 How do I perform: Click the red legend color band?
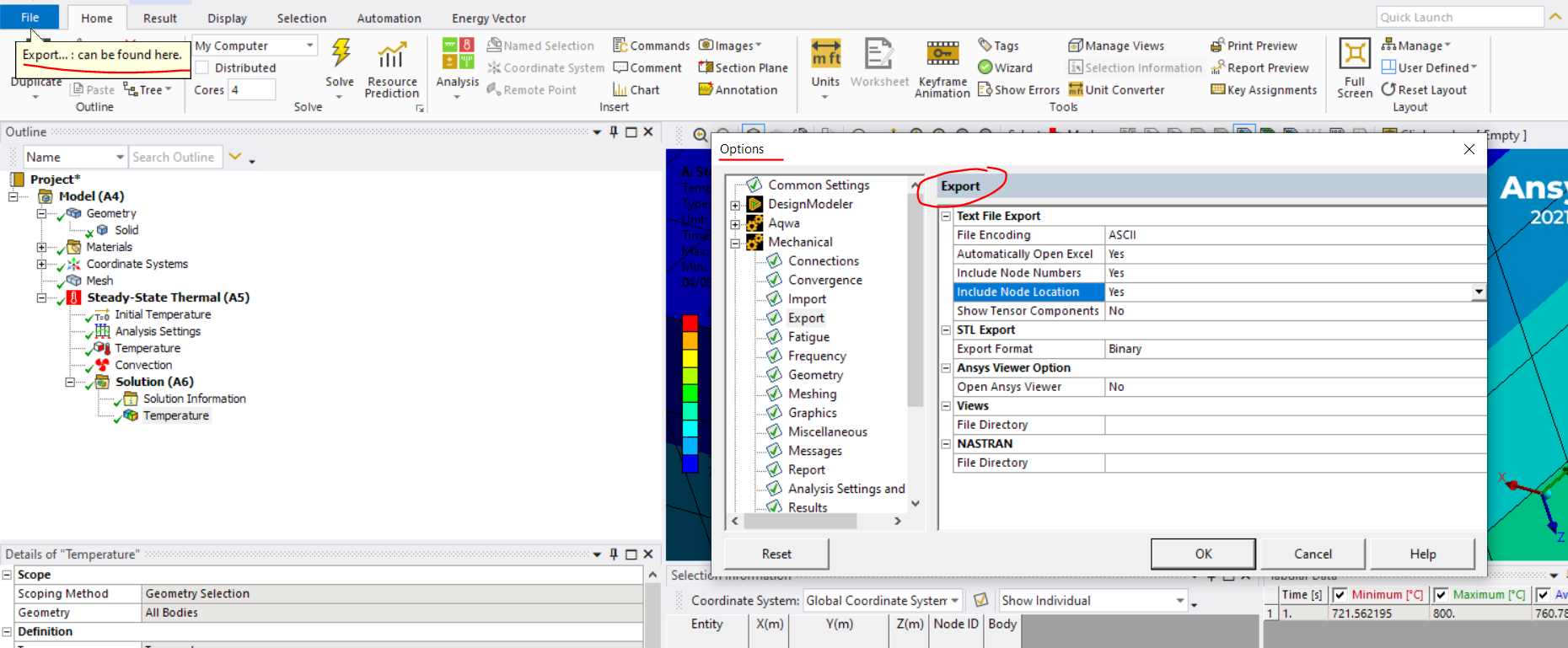coord(690,323)
